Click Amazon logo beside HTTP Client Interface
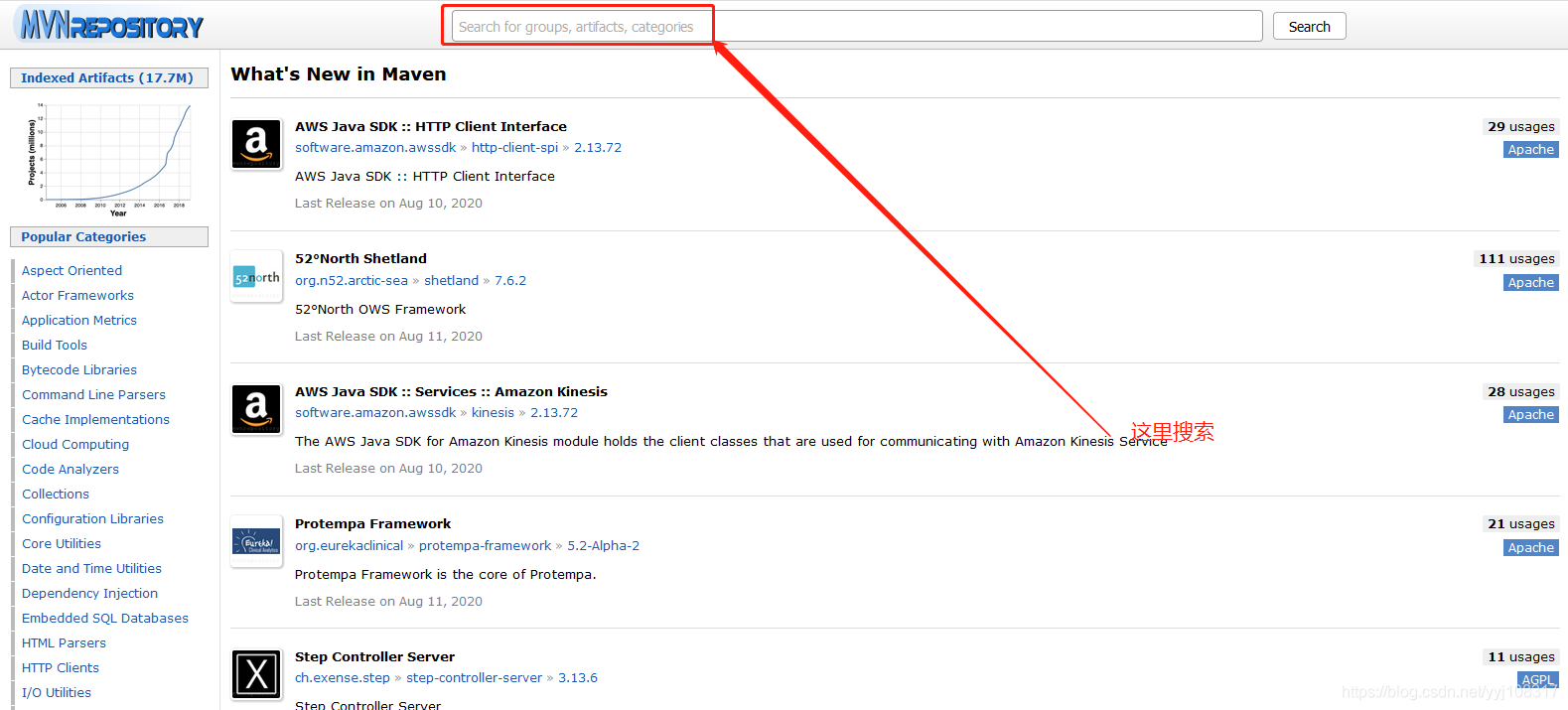 click(256, 145)
